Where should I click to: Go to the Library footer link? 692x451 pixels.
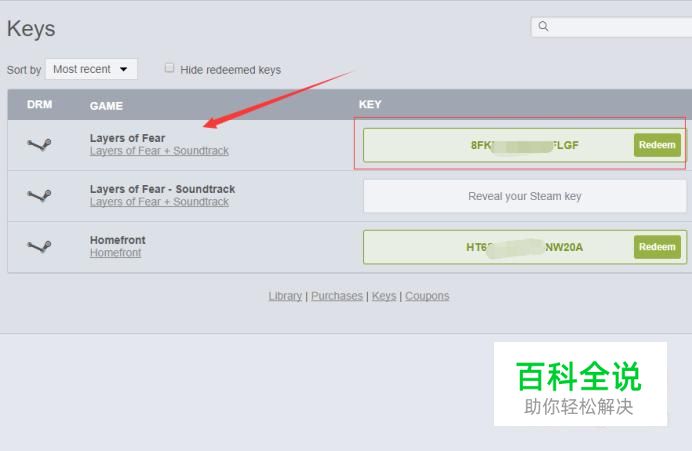(x=285, y=296)
